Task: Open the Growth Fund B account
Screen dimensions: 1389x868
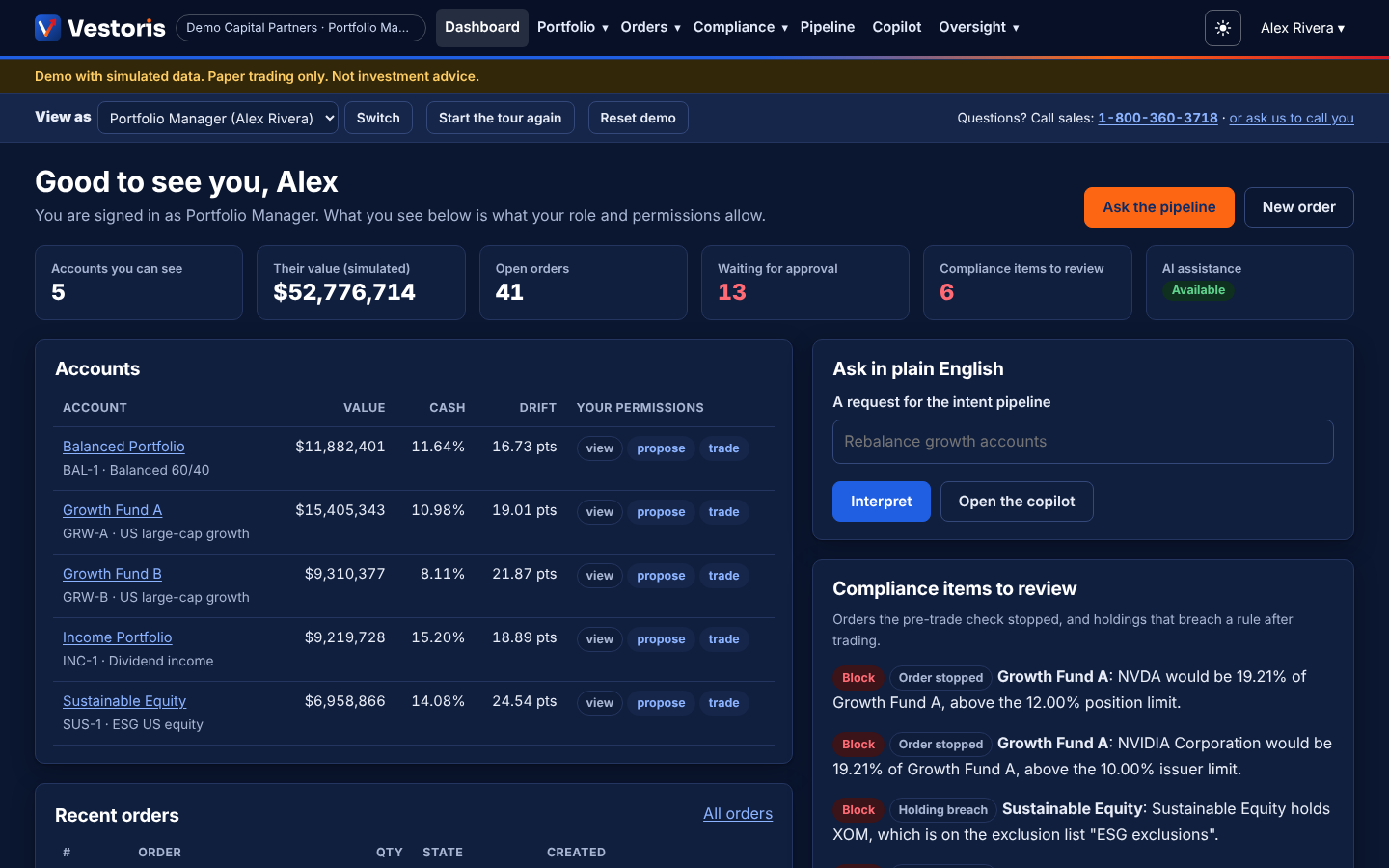Action: (112, 574)
